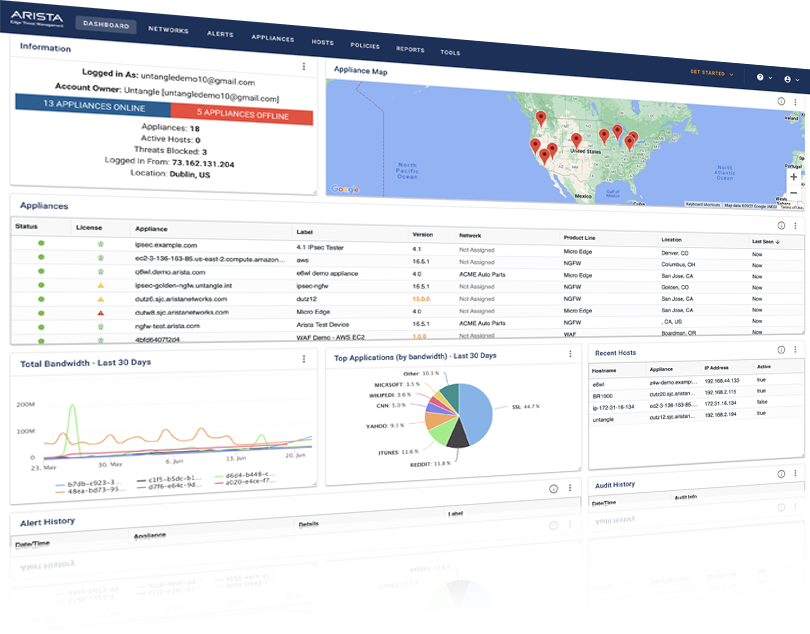Image resolution: width=810 pixels, height=634 pixels.
Task: Open the NETWORKS menu
Action: [168, 30]
